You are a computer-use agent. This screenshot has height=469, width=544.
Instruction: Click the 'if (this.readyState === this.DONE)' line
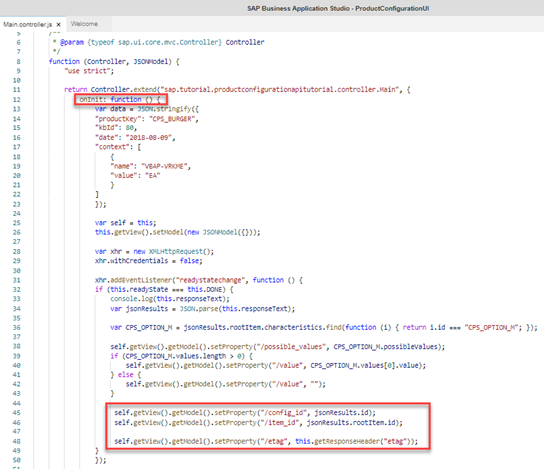tap(164, 289)
